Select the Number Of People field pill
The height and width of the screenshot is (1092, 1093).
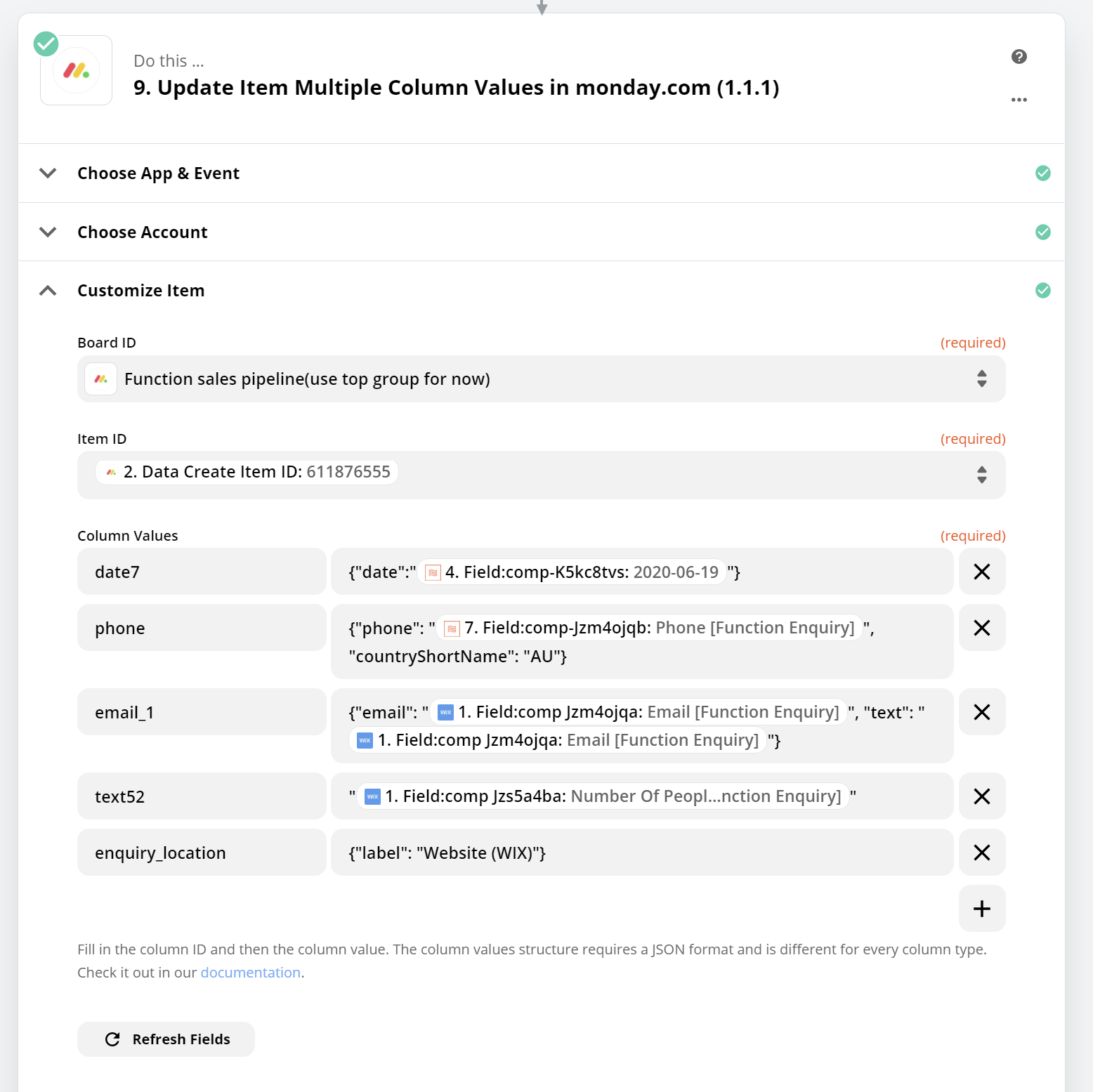(x=603, y=796)
